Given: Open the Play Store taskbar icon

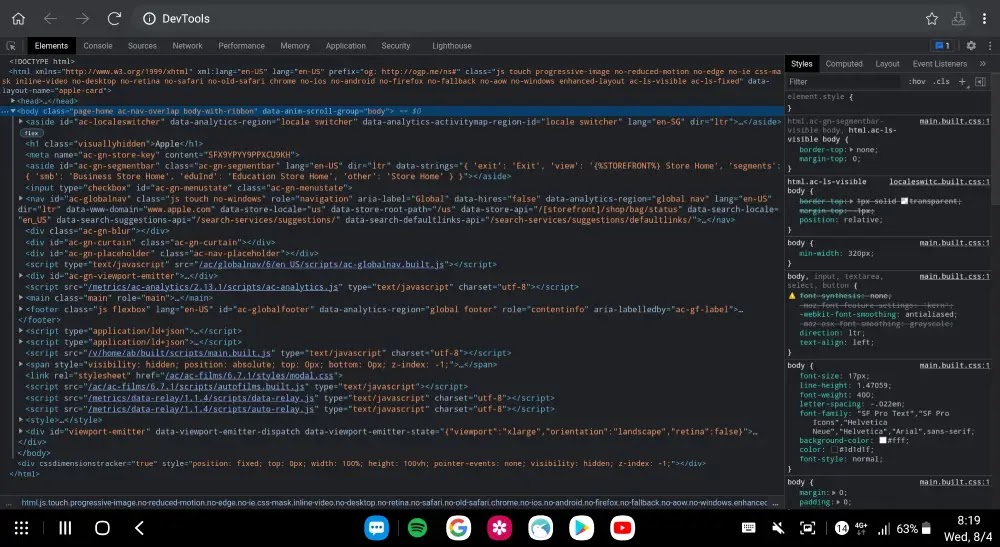Looking at the screenshot, I should pos(581,528).
